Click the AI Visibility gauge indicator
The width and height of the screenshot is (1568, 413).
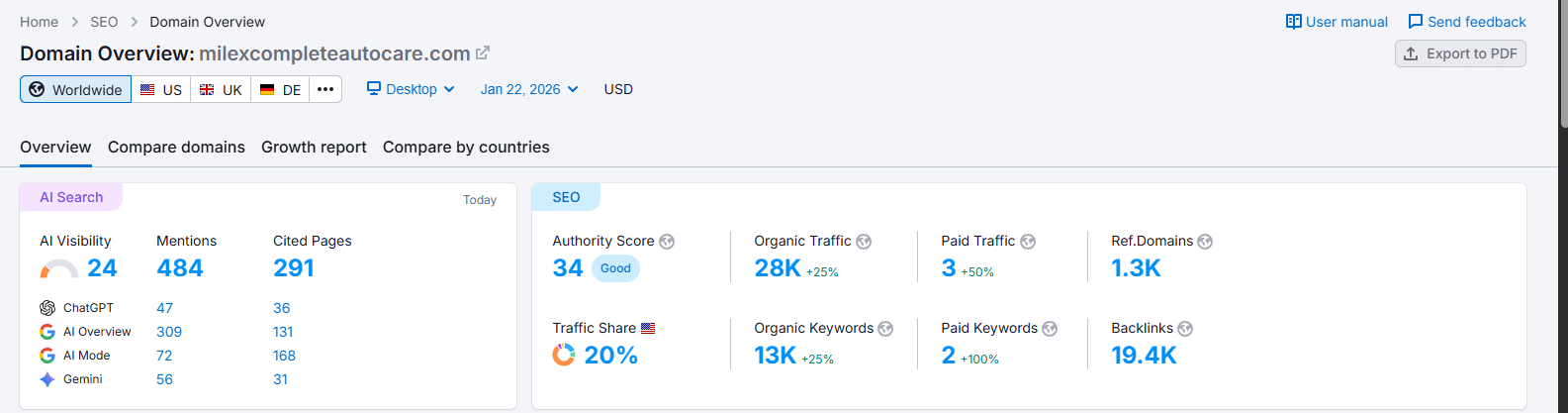click(x=59, y=268)
